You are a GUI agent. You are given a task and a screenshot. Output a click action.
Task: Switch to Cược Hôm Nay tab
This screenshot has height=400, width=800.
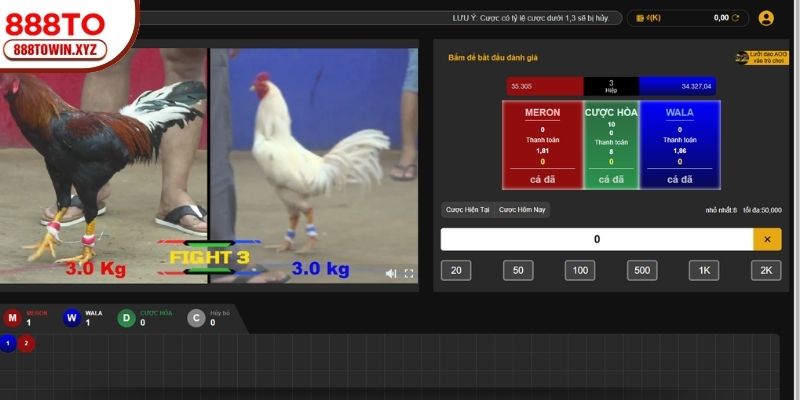(522, 210)
